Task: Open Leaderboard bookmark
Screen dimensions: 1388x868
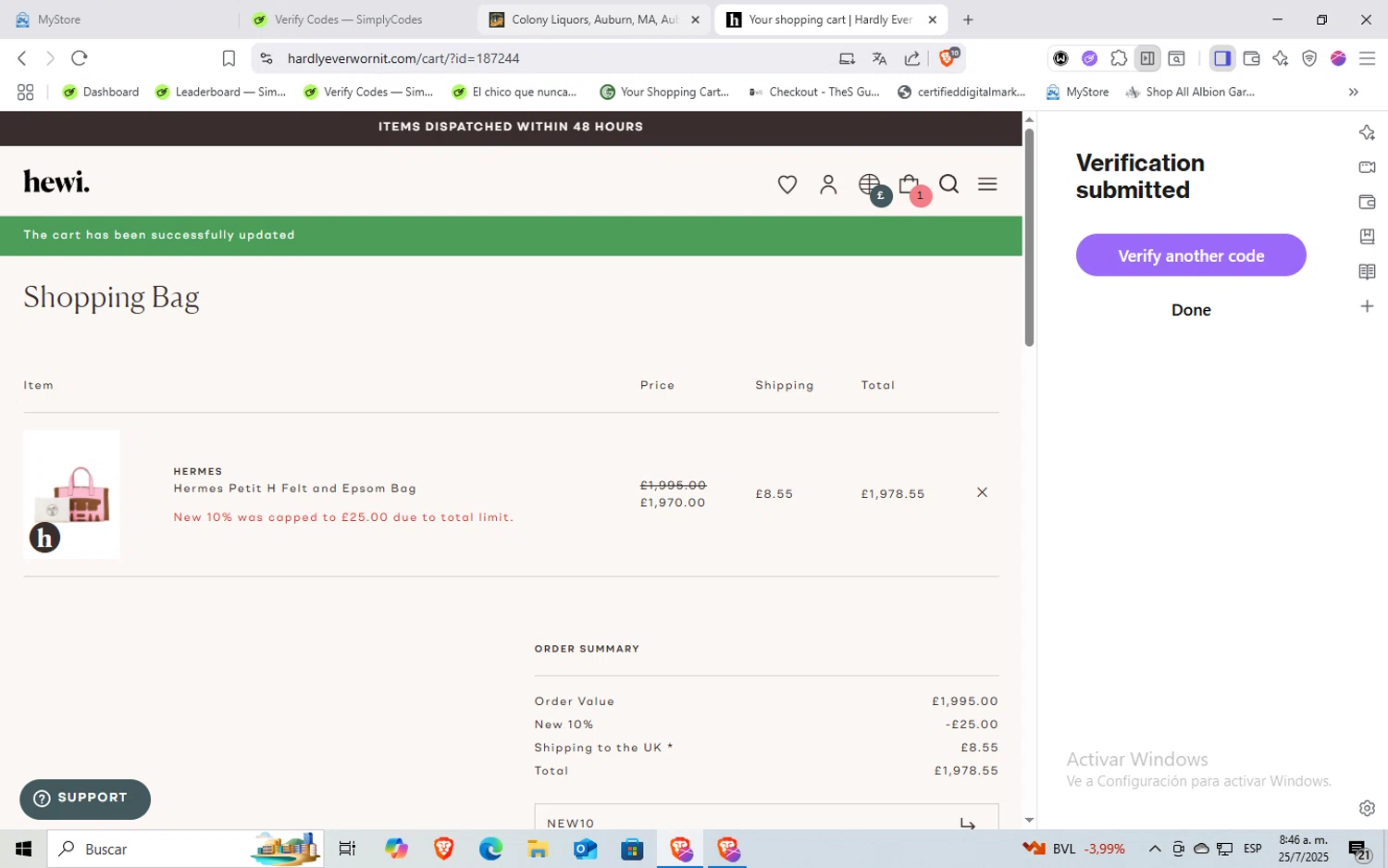Action: (x=220, y=92)
